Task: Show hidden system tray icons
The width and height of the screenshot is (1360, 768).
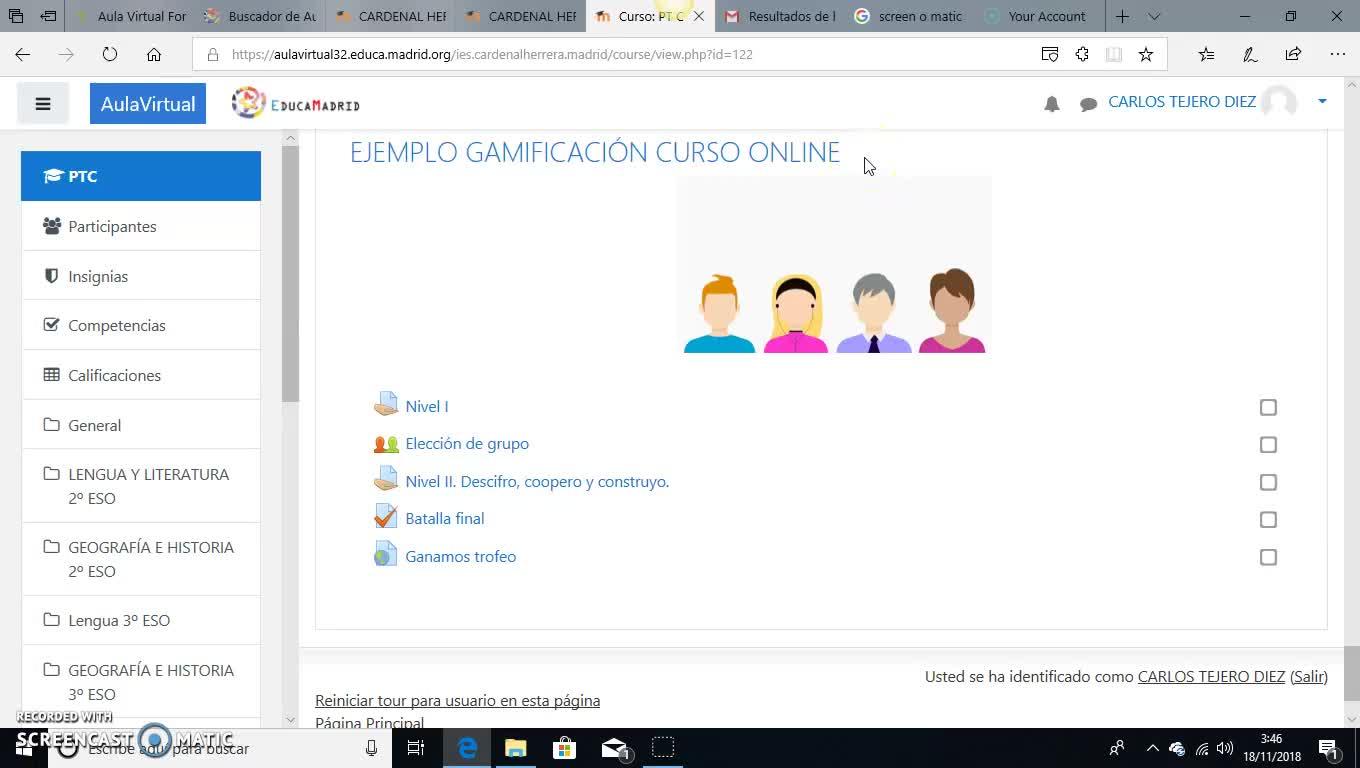Action: point(1152,748)
